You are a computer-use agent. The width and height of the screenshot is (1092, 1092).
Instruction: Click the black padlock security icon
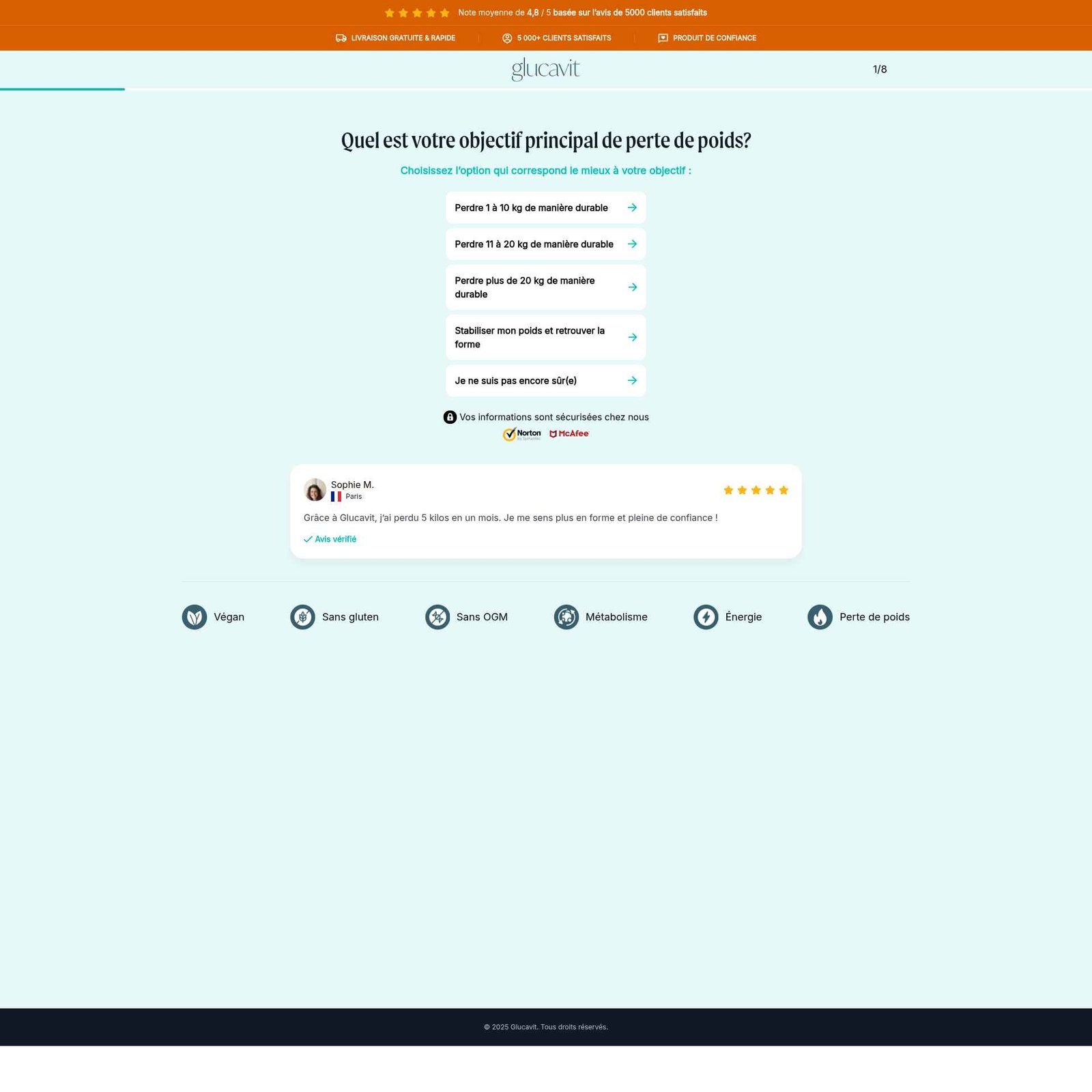[450, 417]
